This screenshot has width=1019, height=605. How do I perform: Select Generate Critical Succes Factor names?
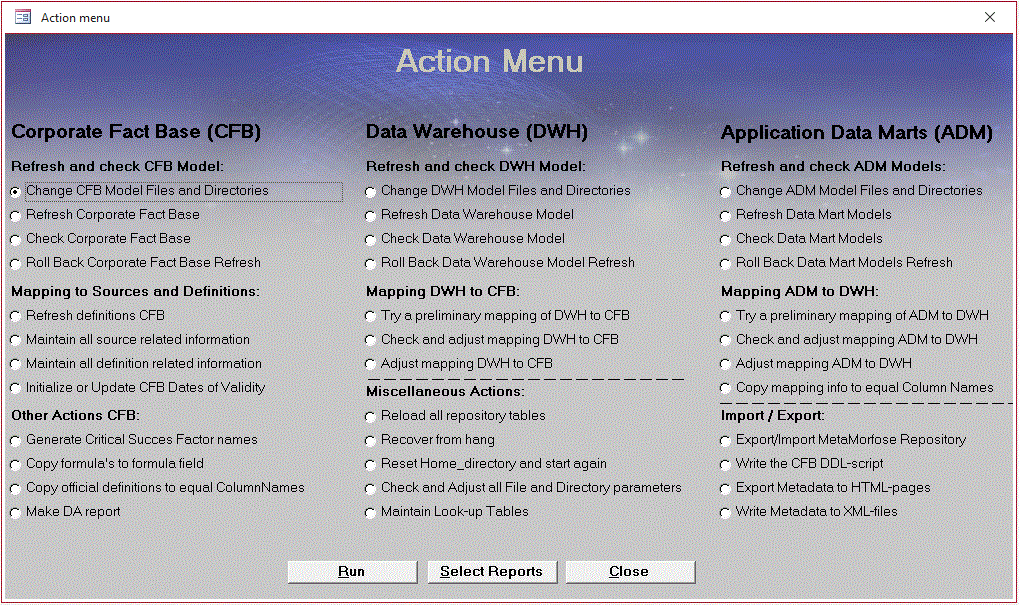(16, 440)
